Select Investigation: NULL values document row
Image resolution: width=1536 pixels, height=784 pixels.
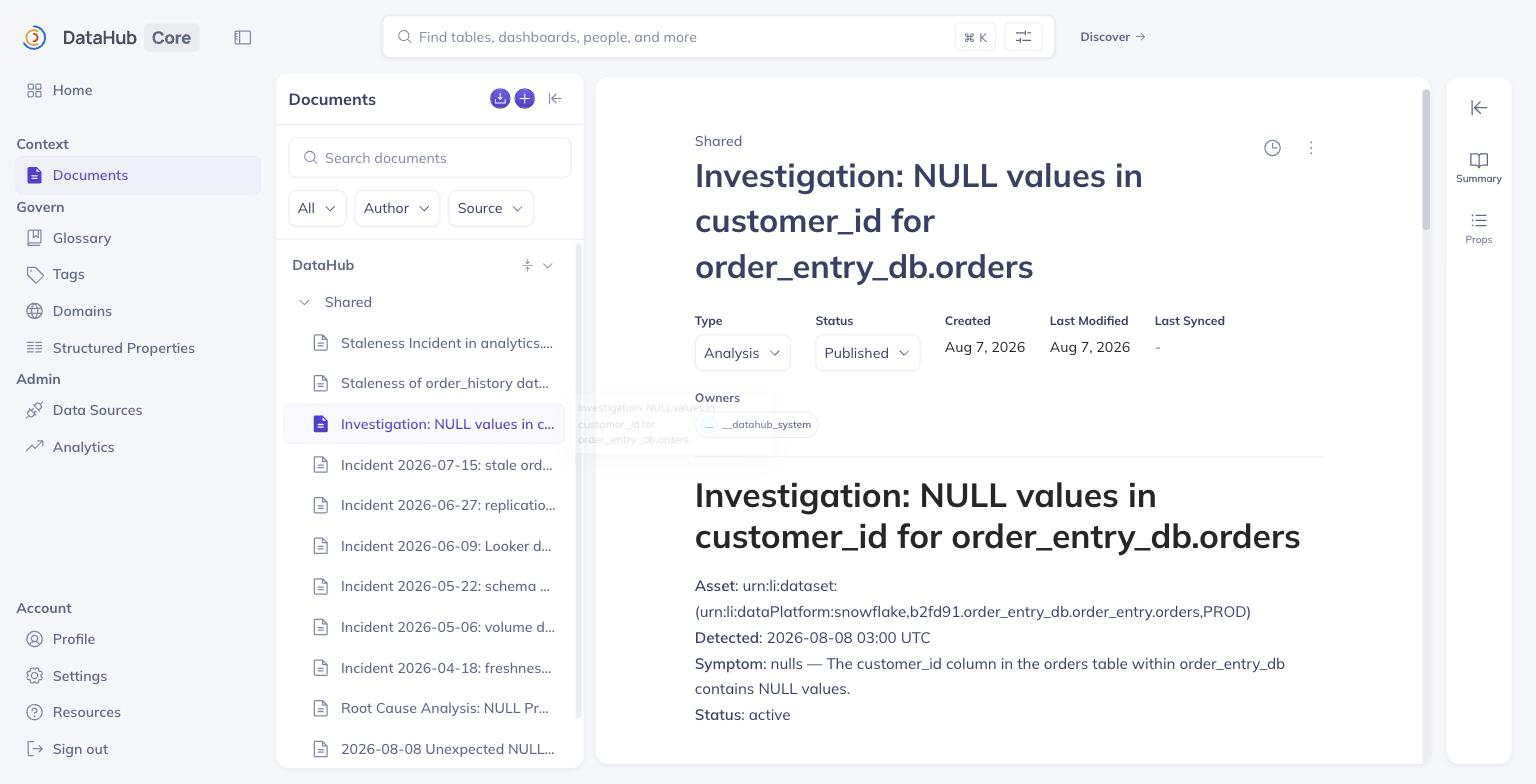tap(424, 424)
